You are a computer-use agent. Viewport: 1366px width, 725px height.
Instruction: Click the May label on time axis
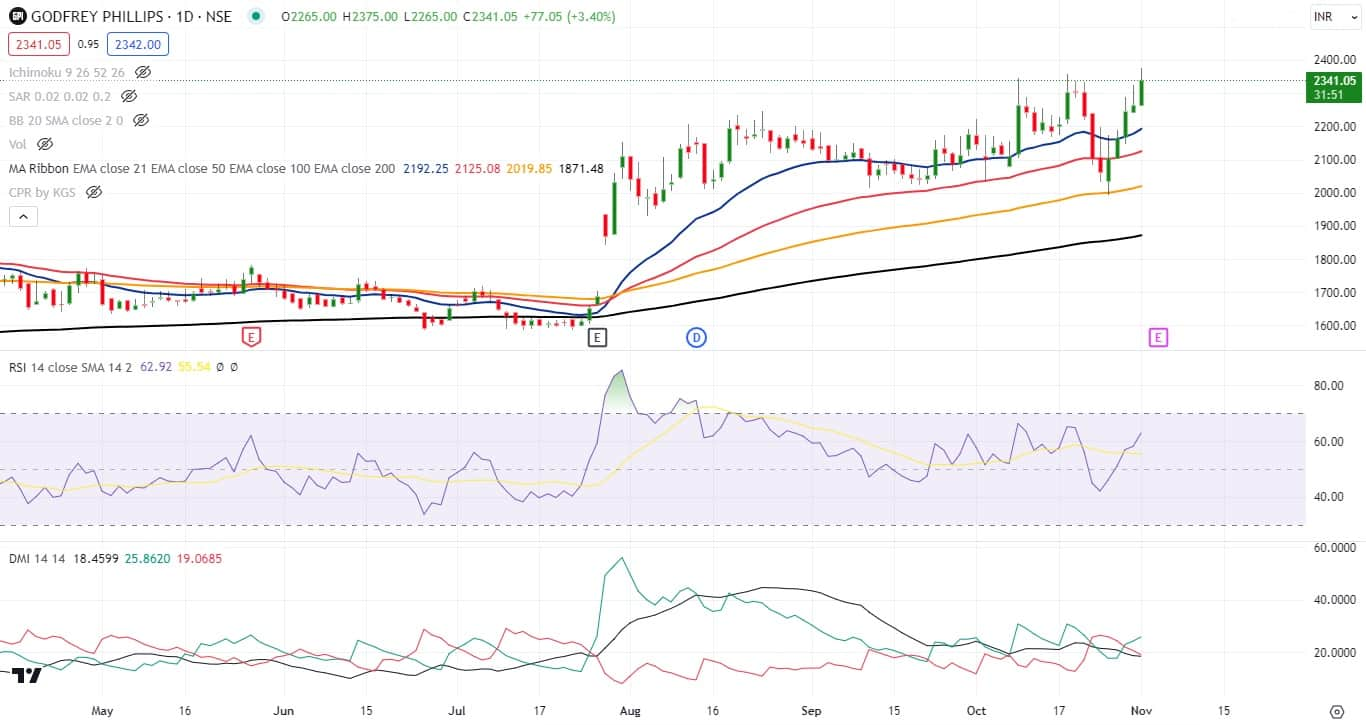(x=101, y=711)
